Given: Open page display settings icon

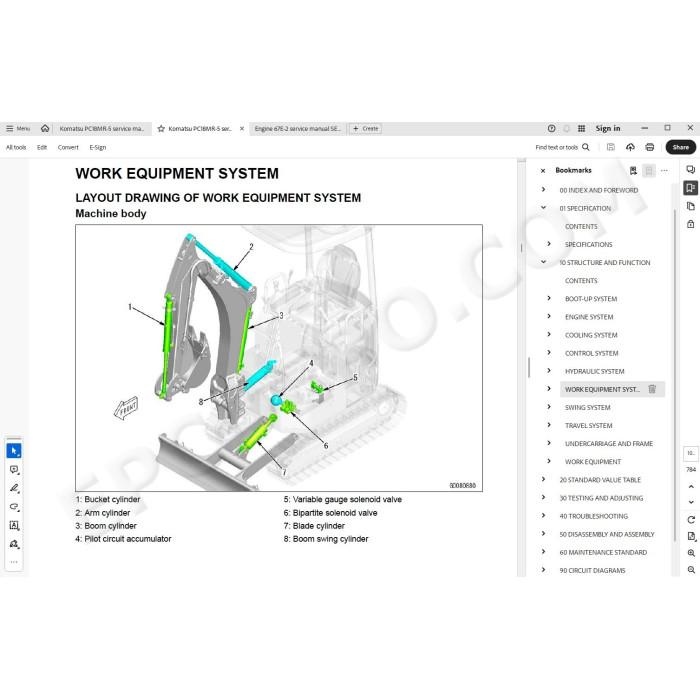Looking at the screenshot, I should [x=691, y=536].
